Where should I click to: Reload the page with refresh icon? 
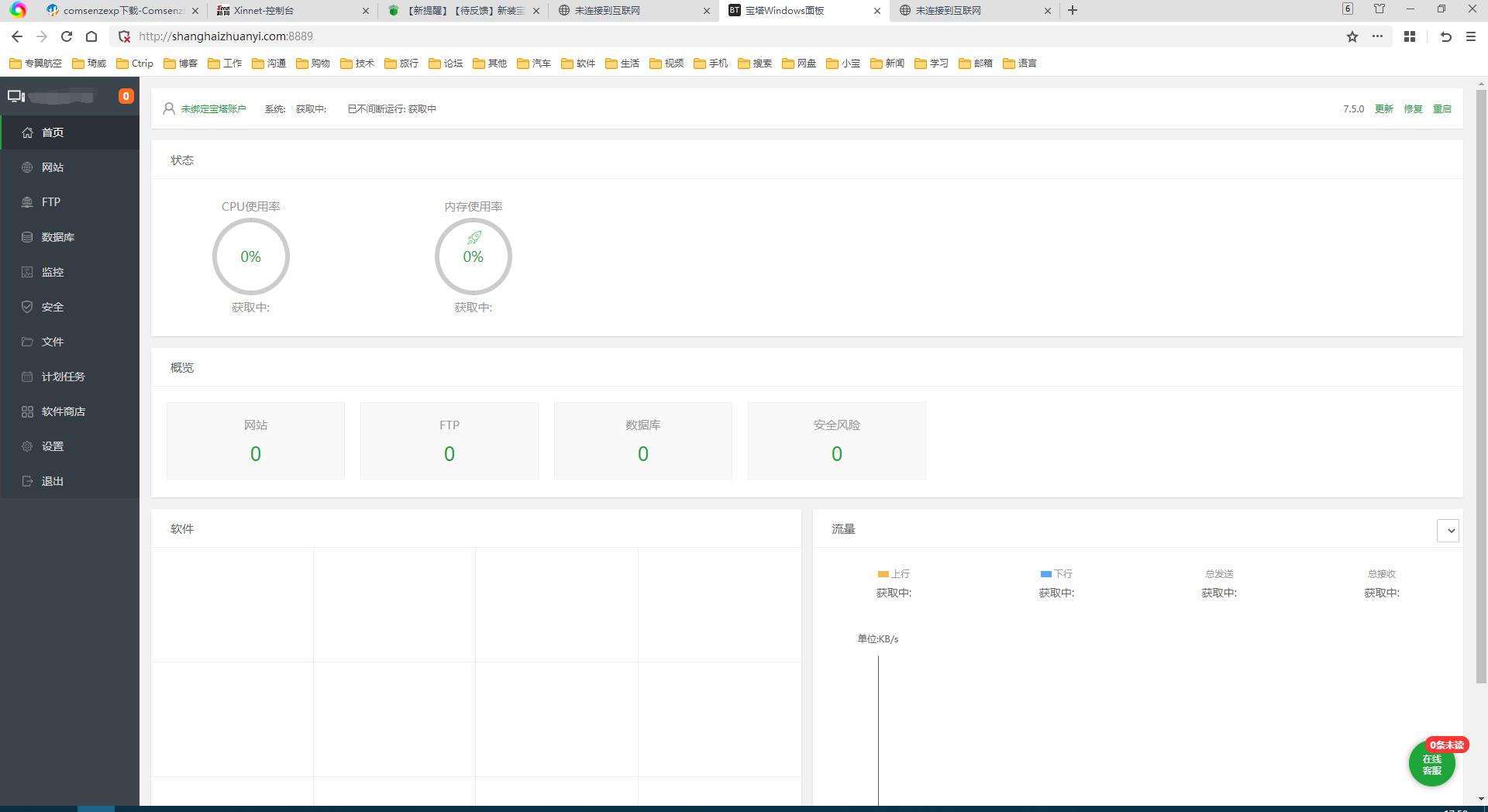[67, 36]
